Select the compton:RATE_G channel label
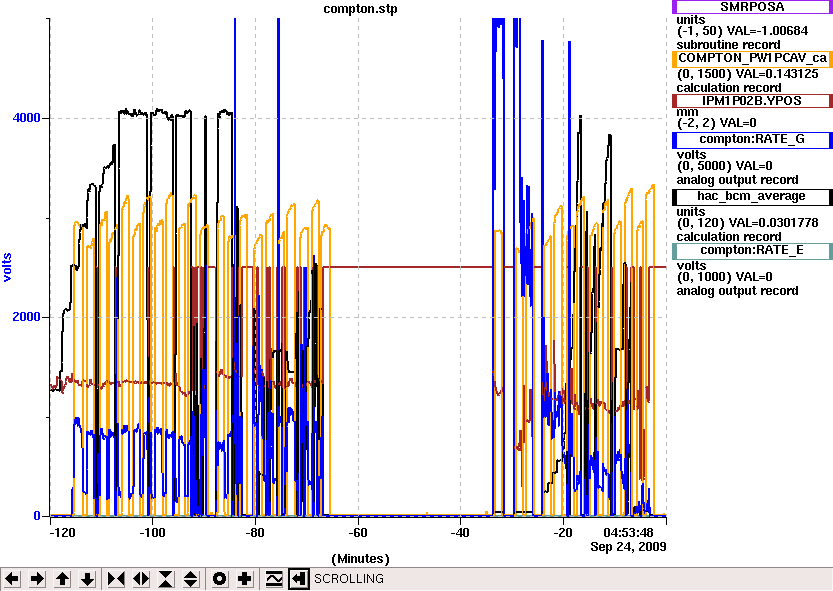Image resolution: width=833 pixels, height=591 pixels. pyautogui.click(x=752, y=140)
